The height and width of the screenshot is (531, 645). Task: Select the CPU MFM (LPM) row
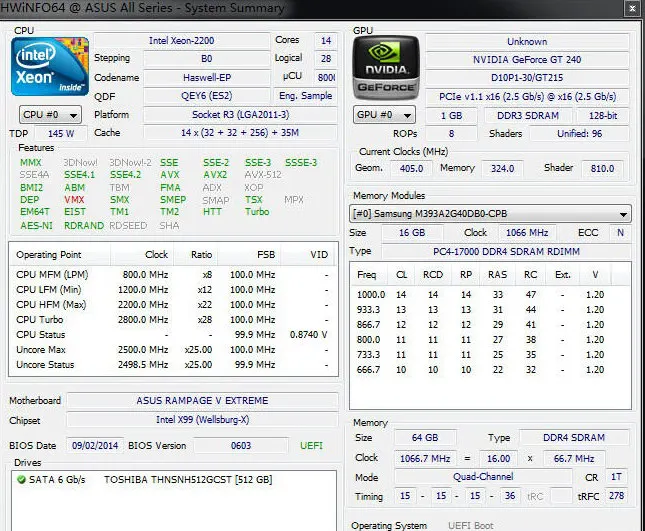click(173, 274)
